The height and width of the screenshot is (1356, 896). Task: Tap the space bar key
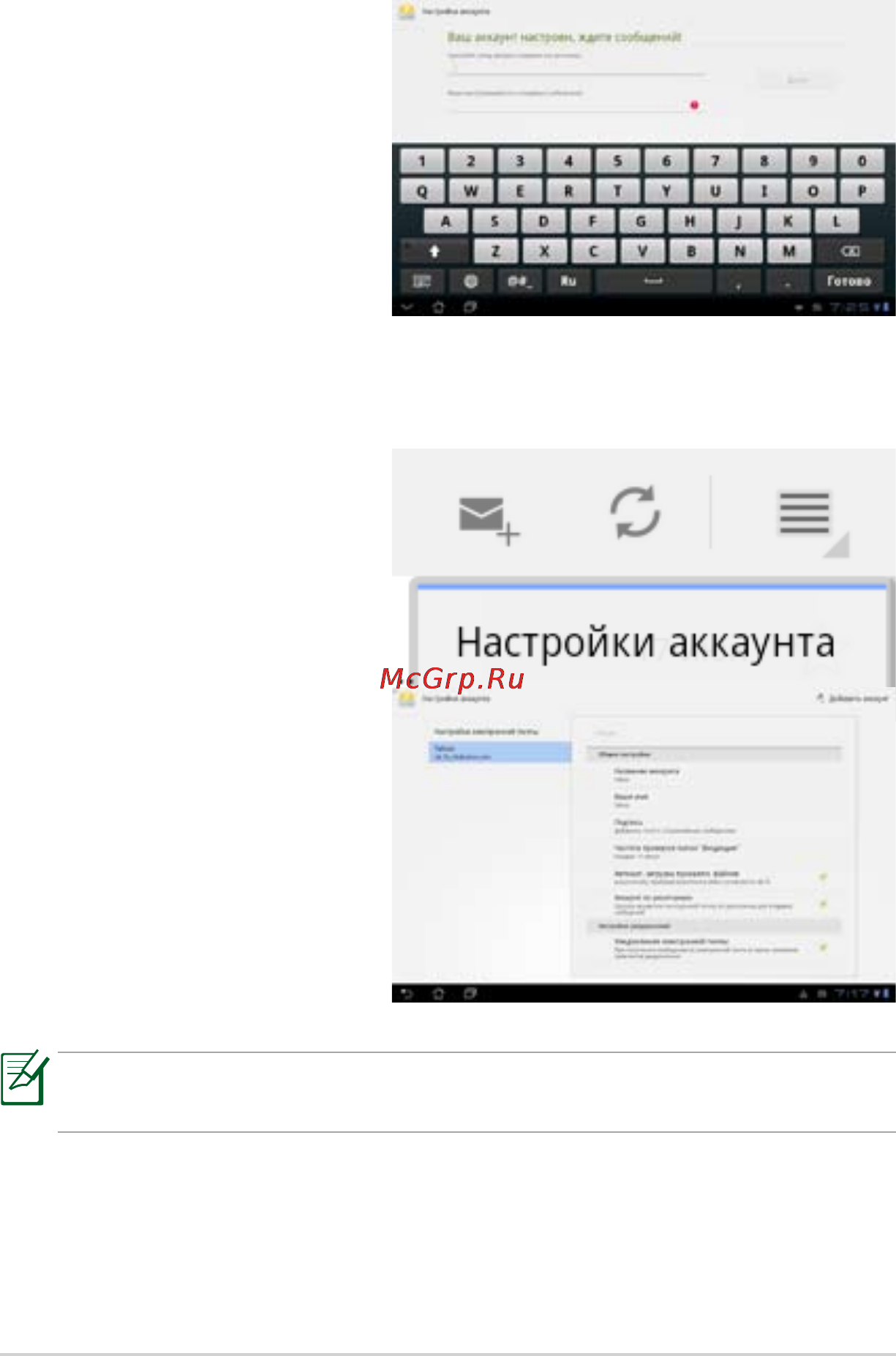[x=653, y=281]
